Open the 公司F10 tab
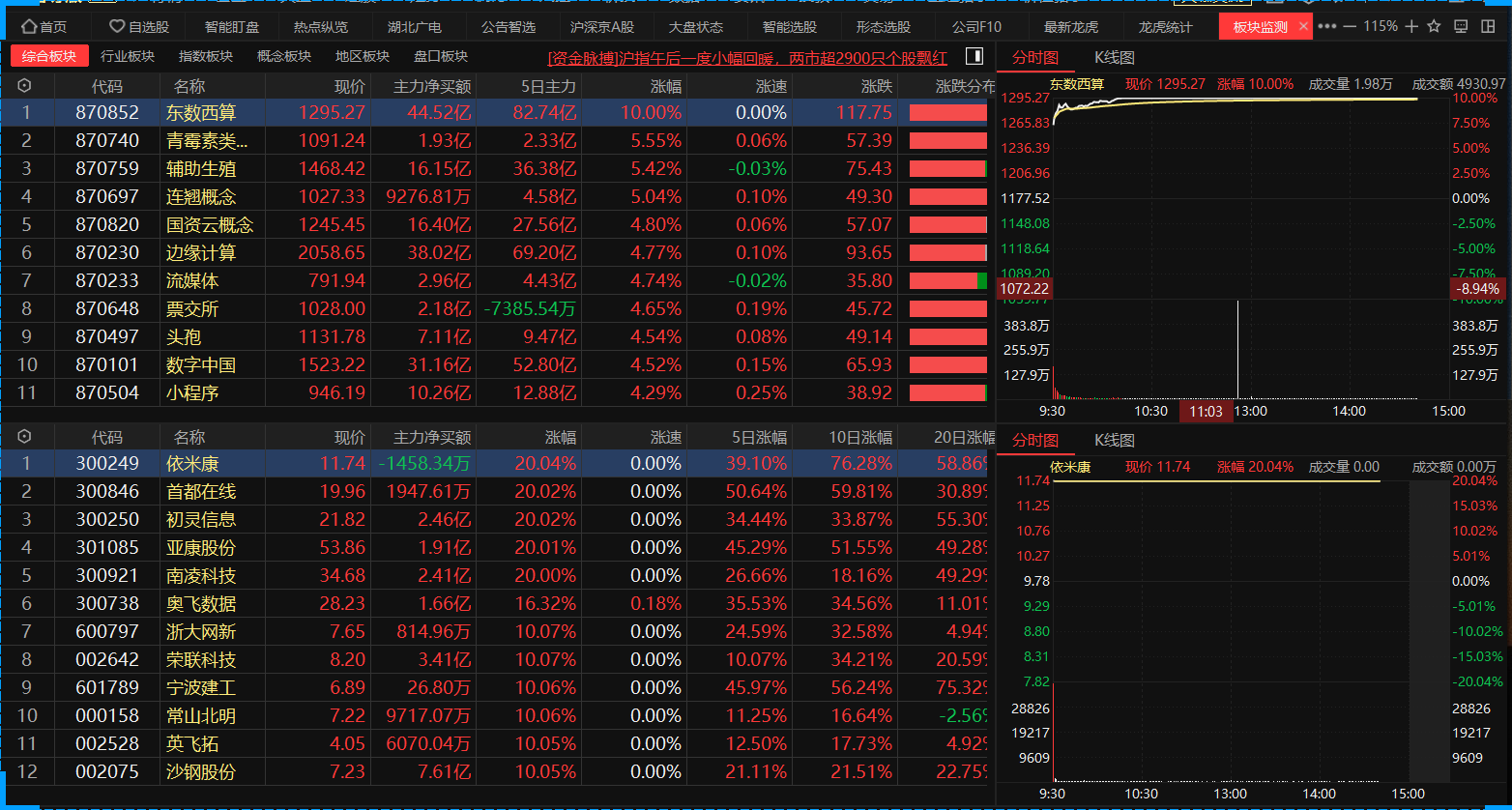 977,27
